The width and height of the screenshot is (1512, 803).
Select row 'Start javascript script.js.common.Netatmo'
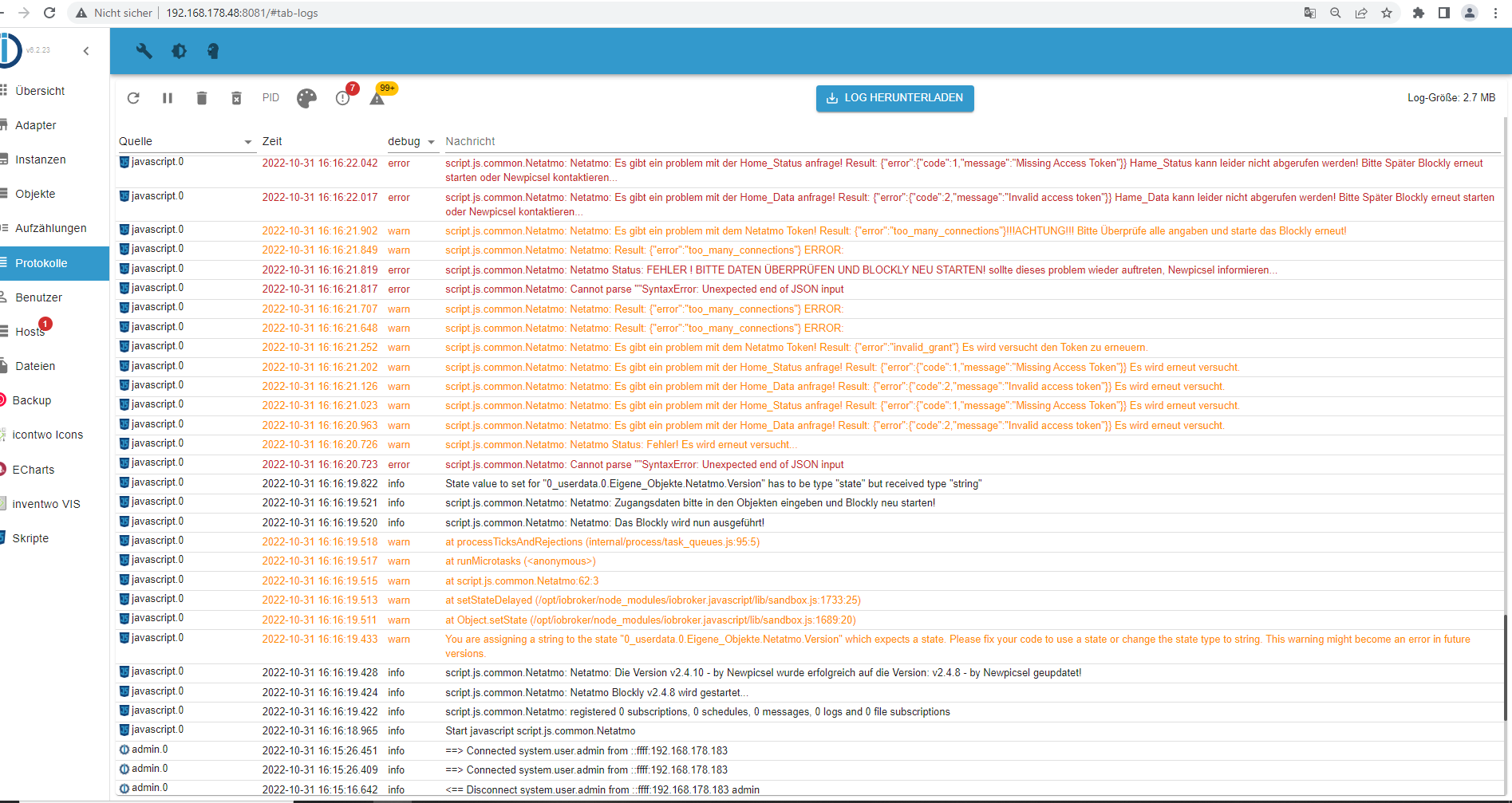pos(808,731)
